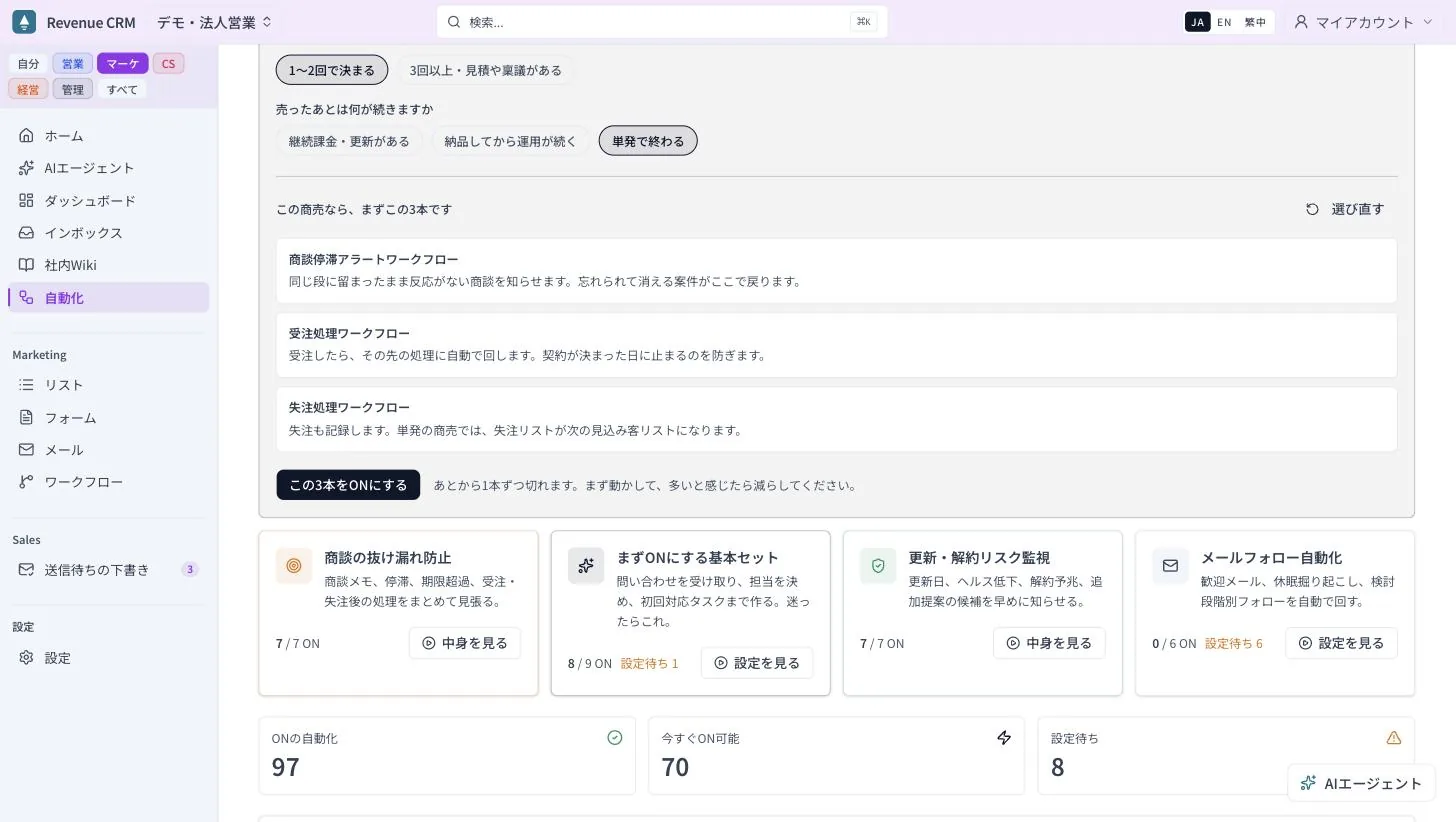Image resolution: width=1456 pixels, height=822 pixels.
Task: Choose 継続課金・更新がある option
Action: click(349, 141)
